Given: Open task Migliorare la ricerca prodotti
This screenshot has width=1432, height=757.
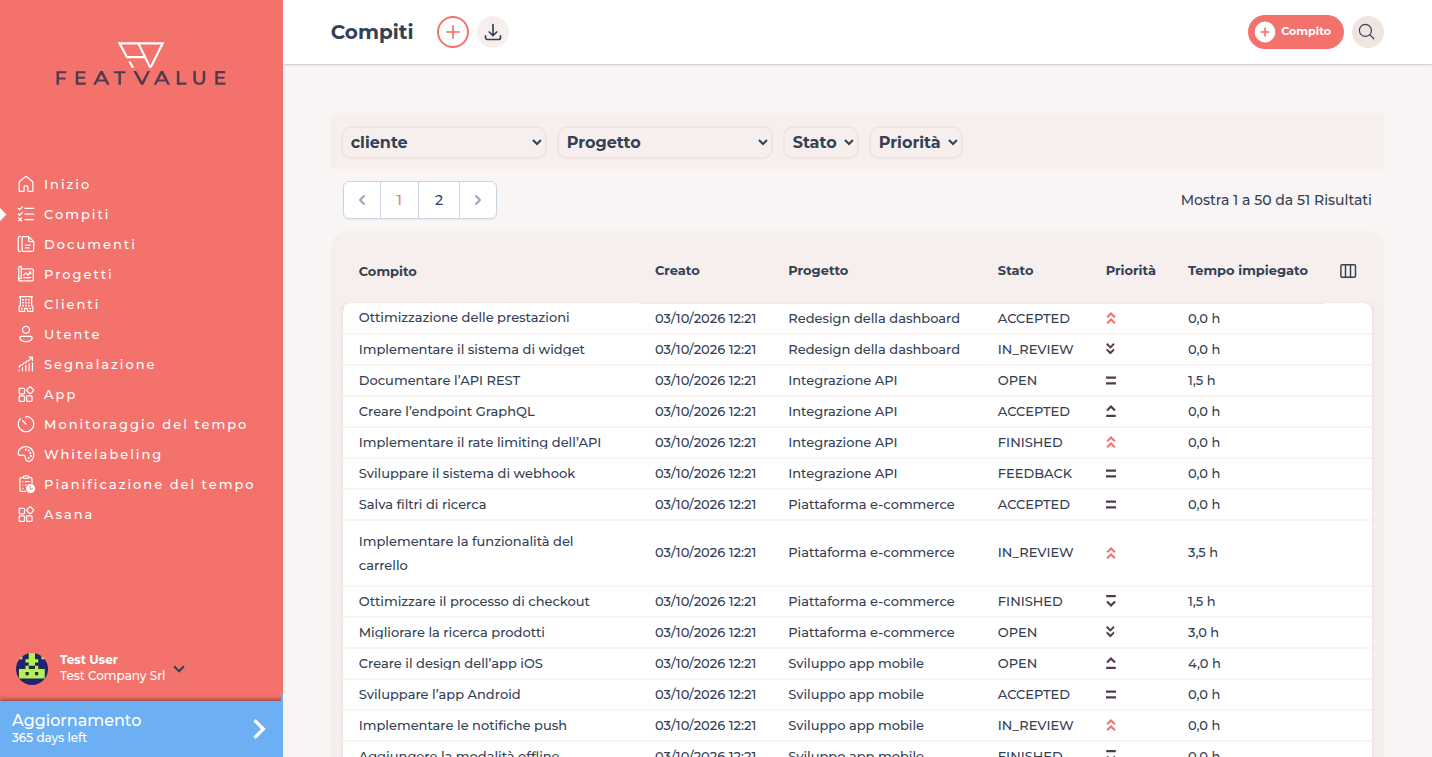Looking at the screenshot, I should 452,633.
